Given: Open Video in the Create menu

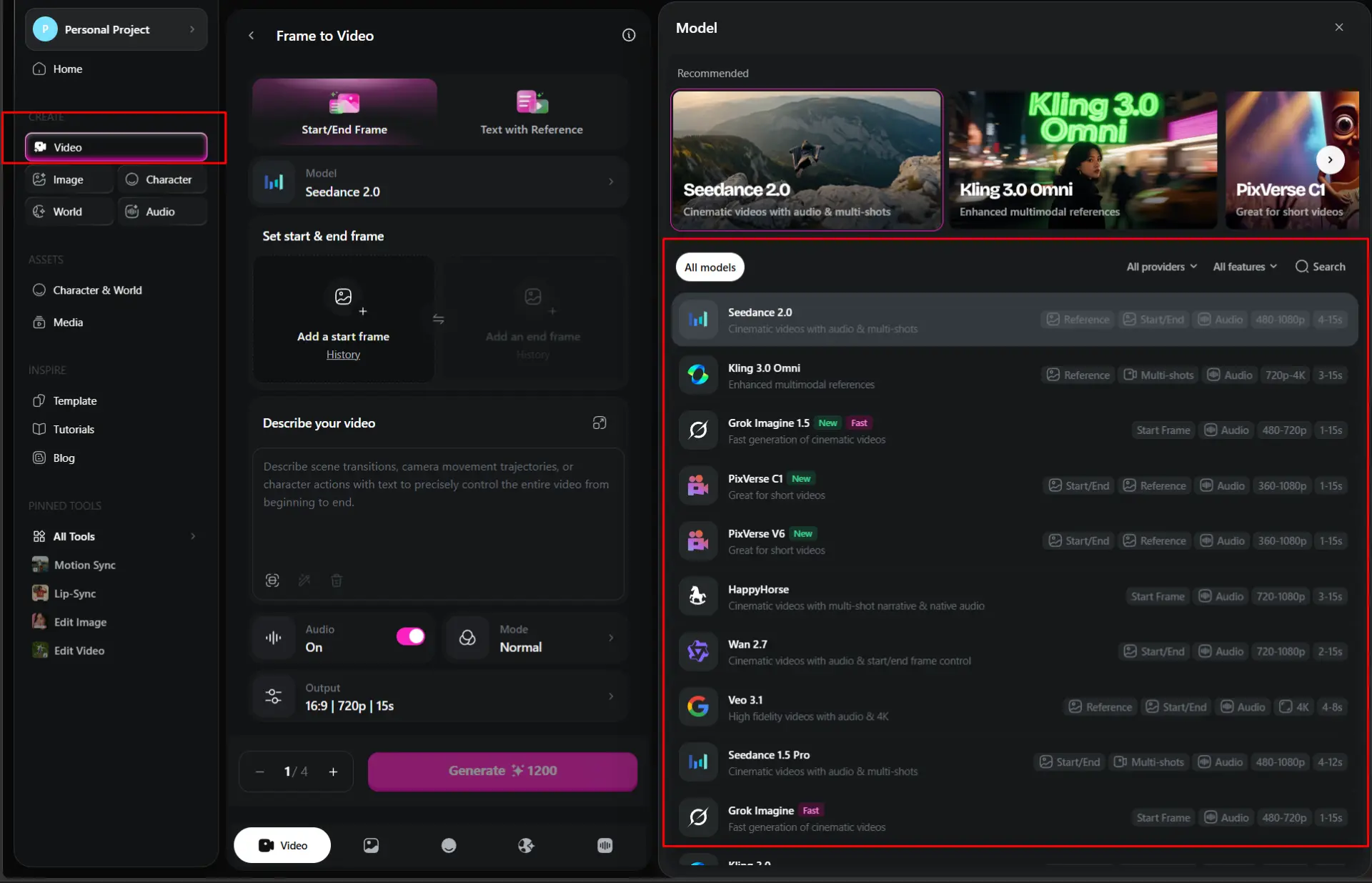Looking at the screenshot, I should pos(116,147).
